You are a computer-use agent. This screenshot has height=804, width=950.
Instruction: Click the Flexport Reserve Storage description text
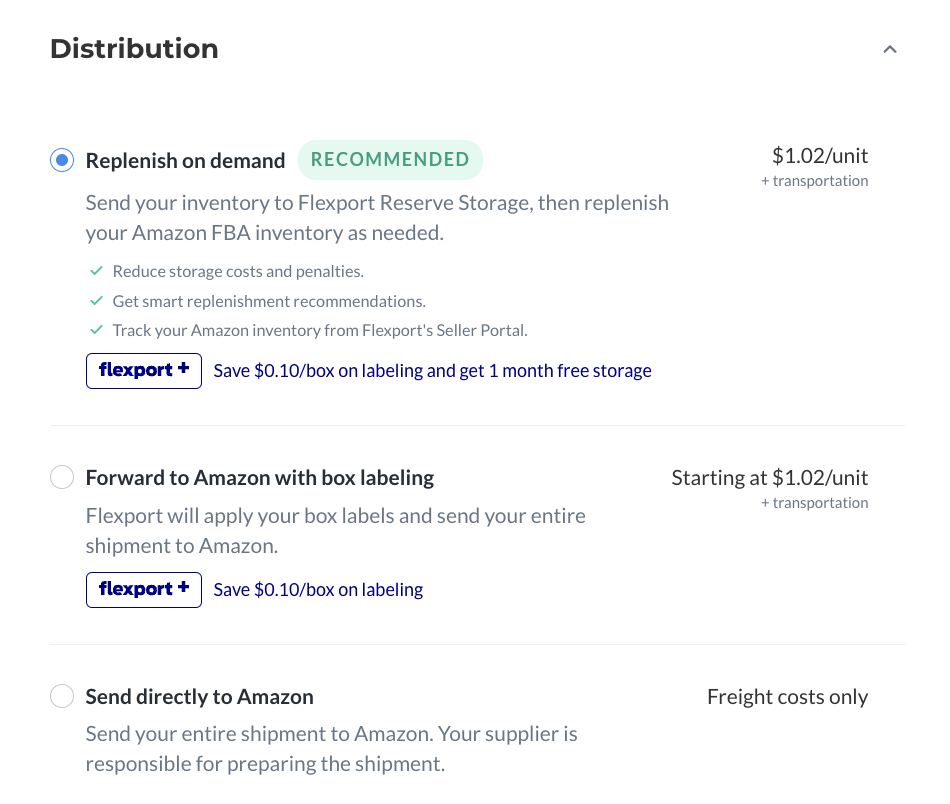pyautogui.click(x=377, y=218)
